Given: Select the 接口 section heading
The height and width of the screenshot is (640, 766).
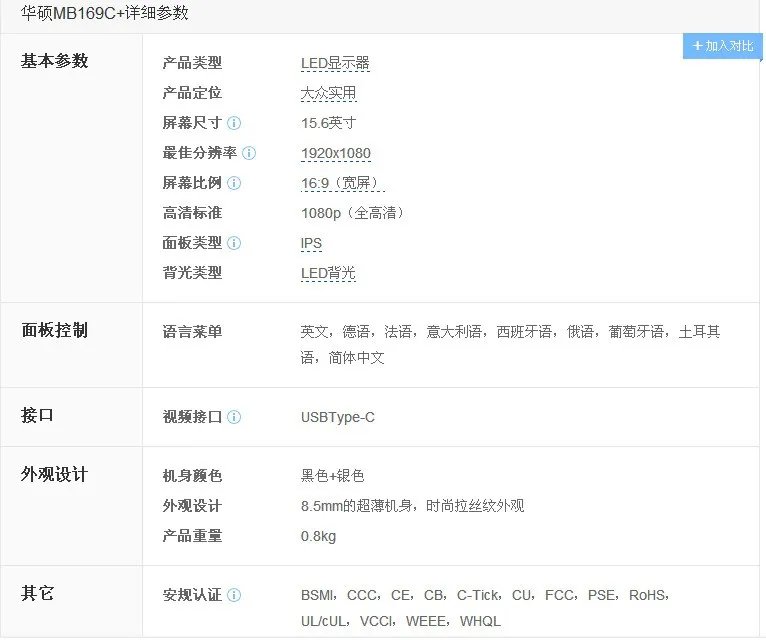Looking at the screenshot, I should coord(37,415).
